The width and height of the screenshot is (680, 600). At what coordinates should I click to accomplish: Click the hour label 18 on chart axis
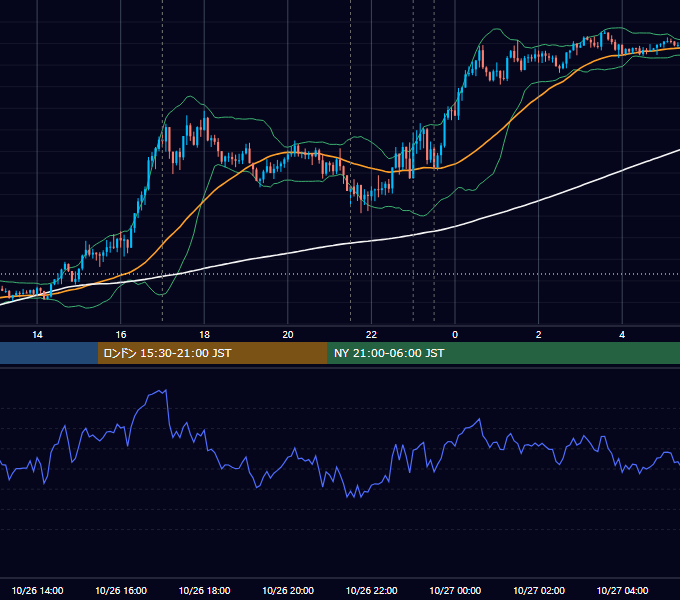tap(204, 335)
